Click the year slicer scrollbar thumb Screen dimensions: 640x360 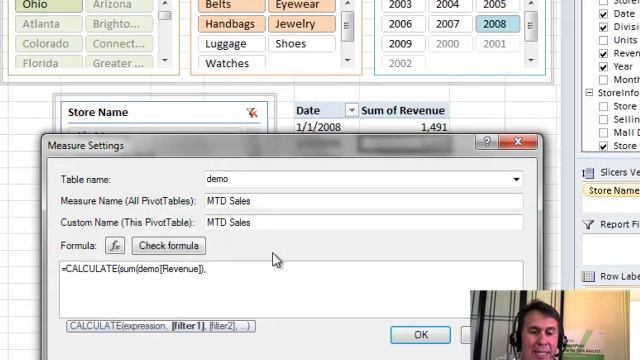click(x=531, y=27)
